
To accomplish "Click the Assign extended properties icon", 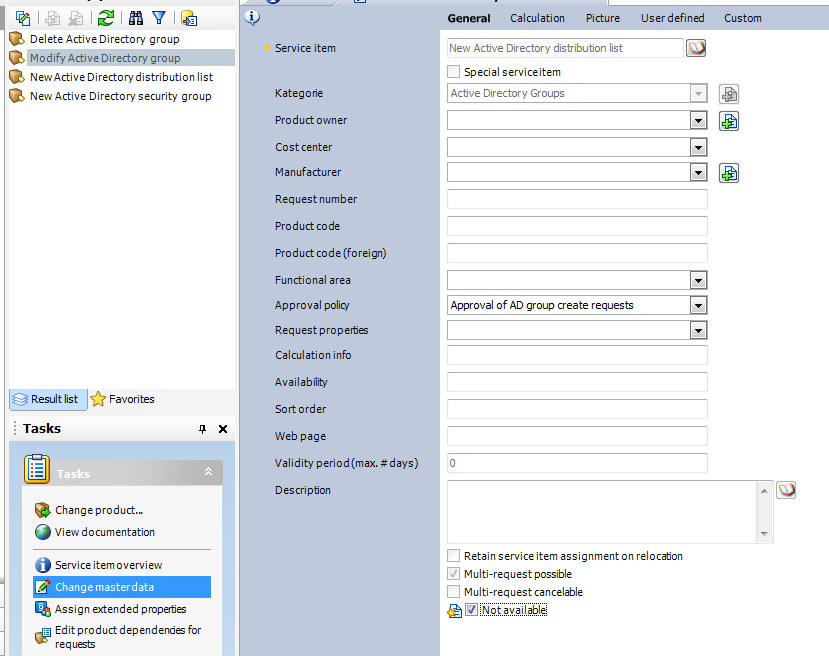I will 42,609.
